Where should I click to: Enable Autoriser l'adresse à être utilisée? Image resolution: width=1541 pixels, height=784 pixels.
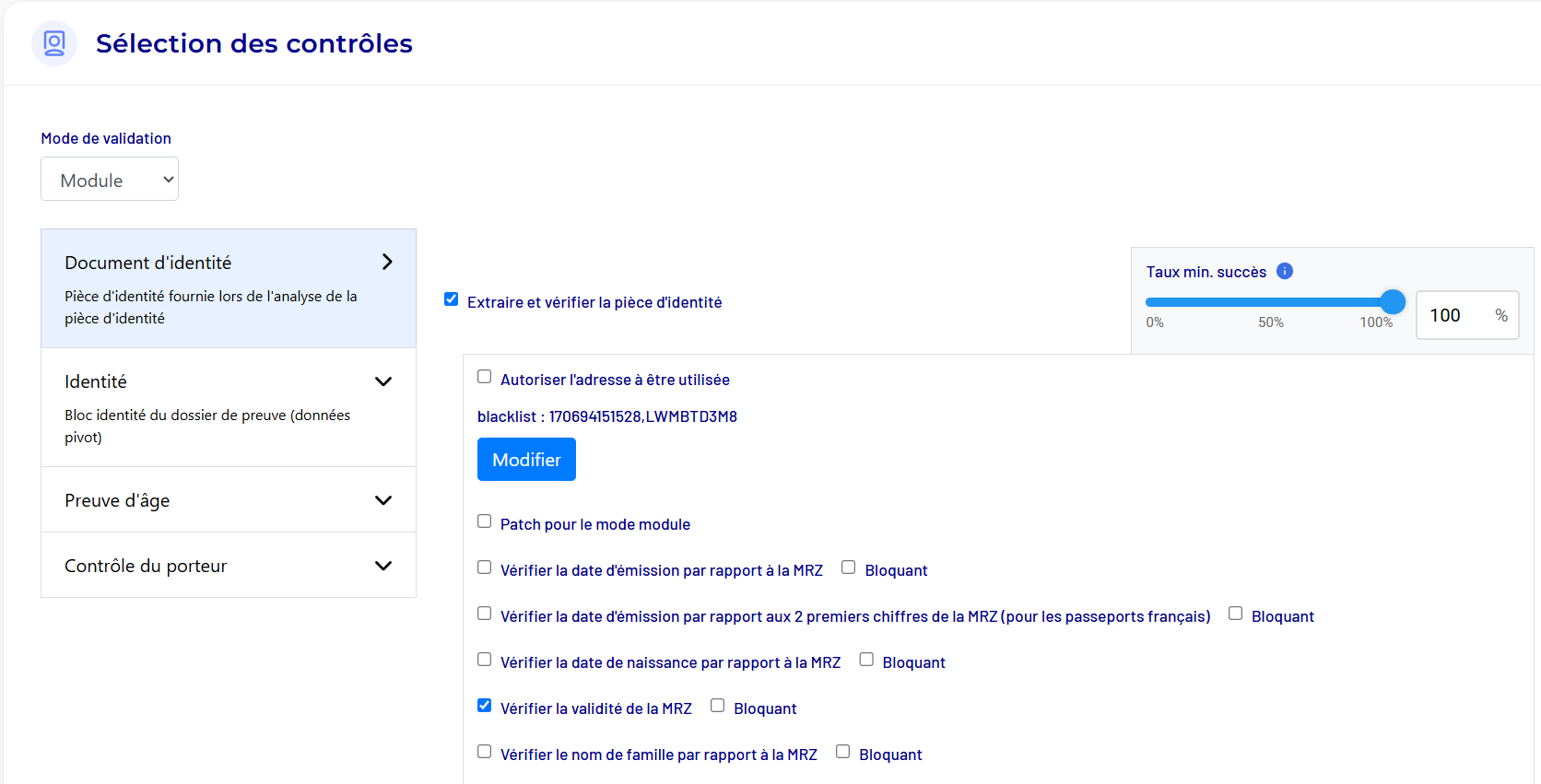point(484,377)
